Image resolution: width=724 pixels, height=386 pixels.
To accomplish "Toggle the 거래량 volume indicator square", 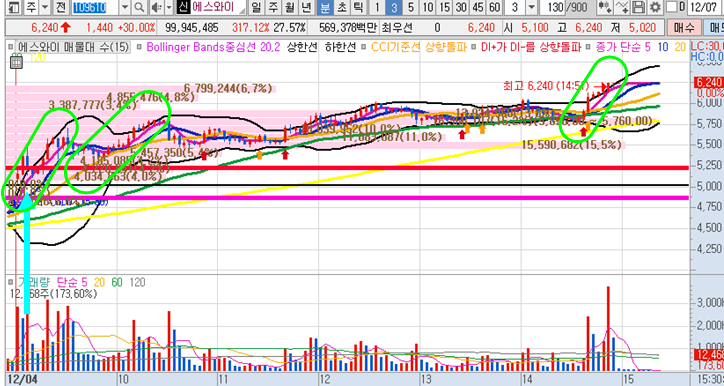I will pos(10,281).
